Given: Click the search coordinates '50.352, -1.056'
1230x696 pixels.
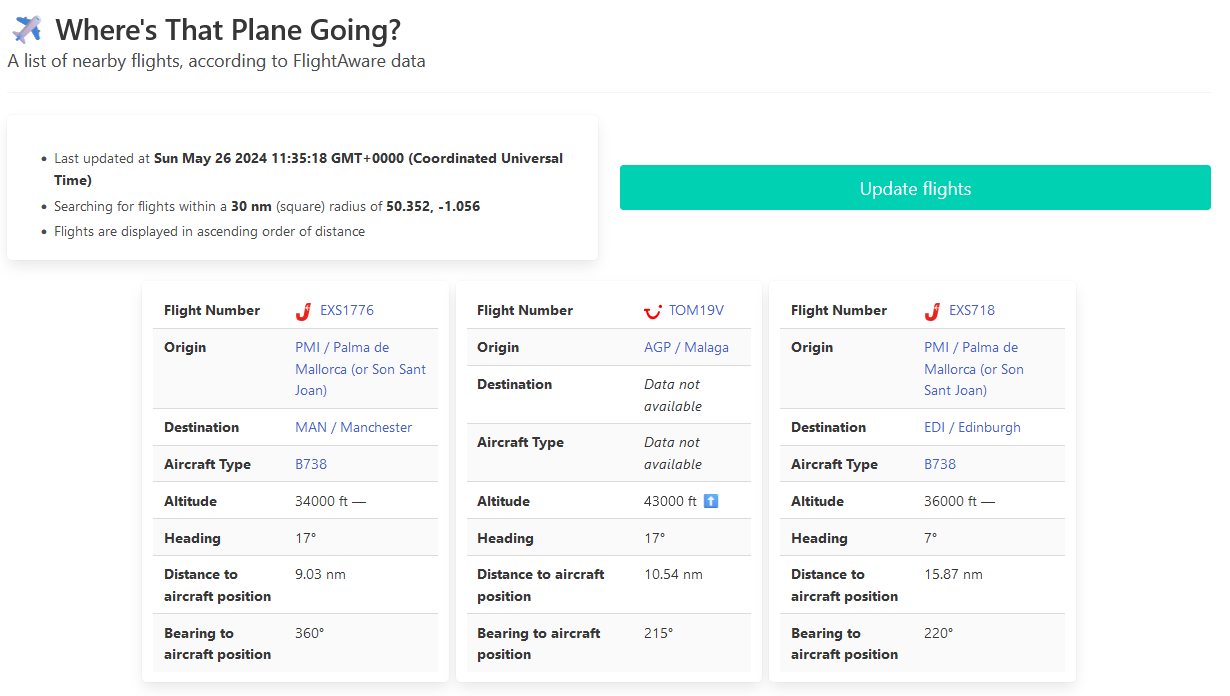Looking at the screenshot, I should click(x=433, y=206).
